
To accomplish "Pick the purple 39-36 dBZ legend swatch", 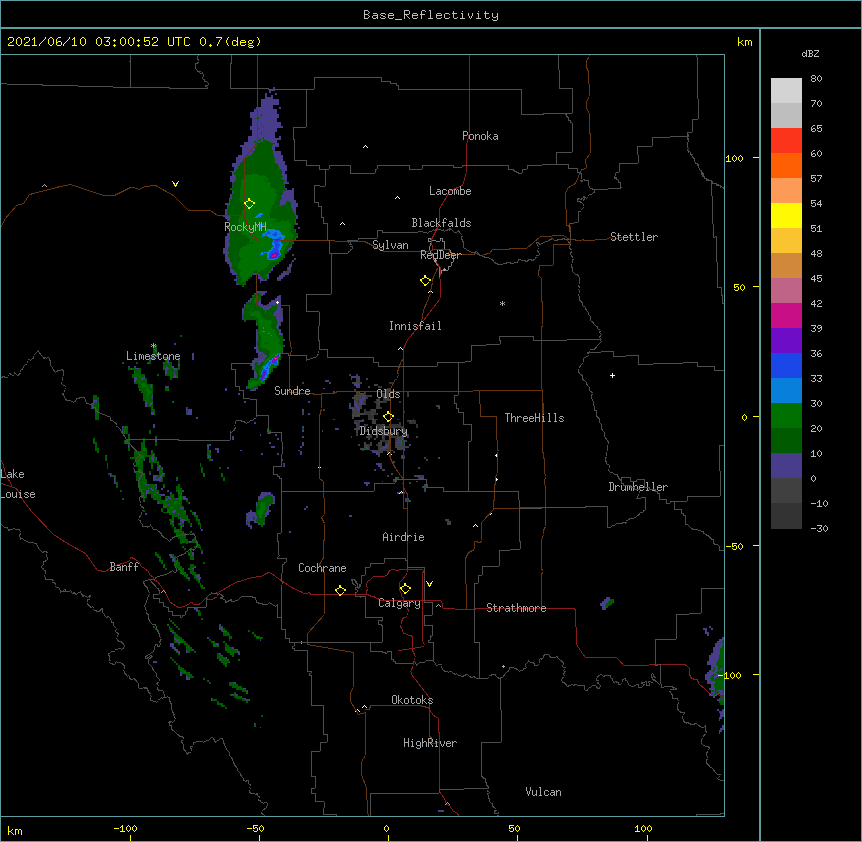I will coord(786,341).
